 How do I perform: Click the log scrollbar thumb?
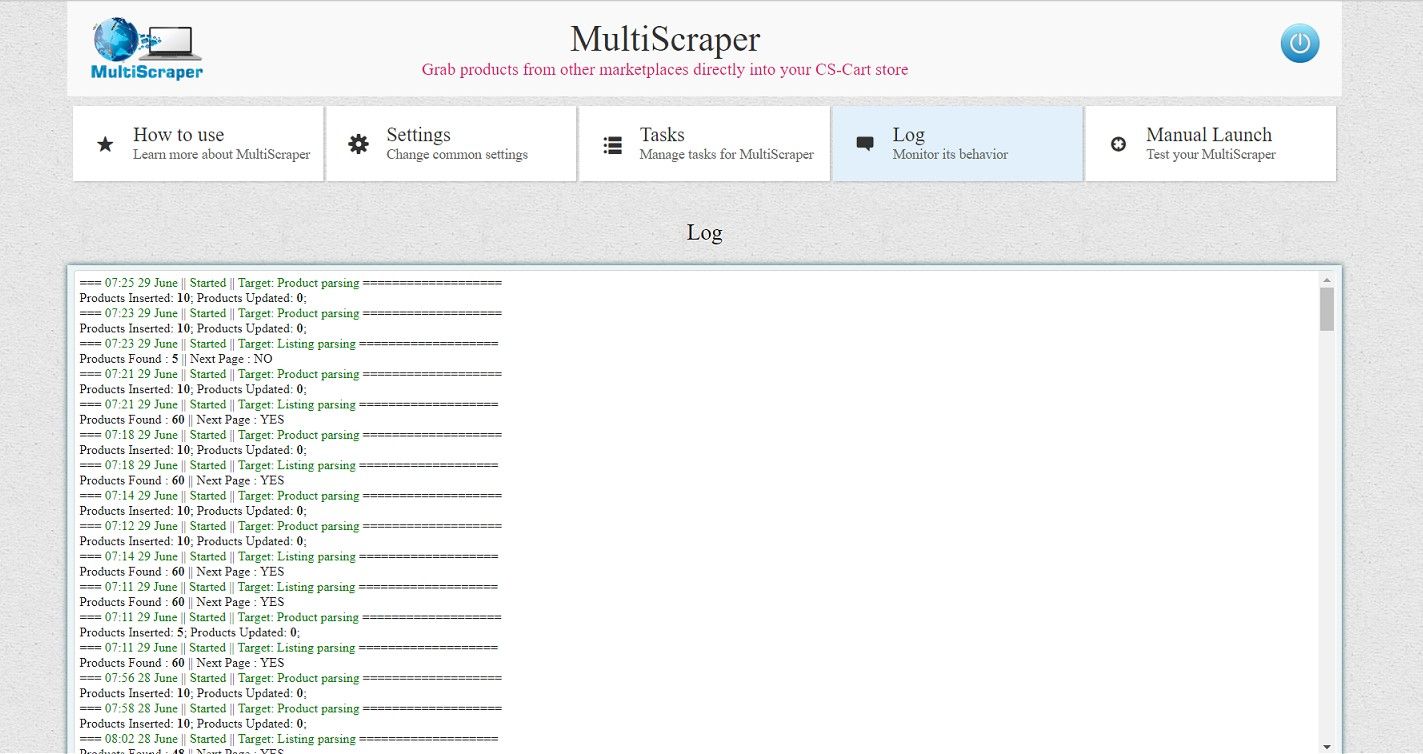coord(1327,309)
